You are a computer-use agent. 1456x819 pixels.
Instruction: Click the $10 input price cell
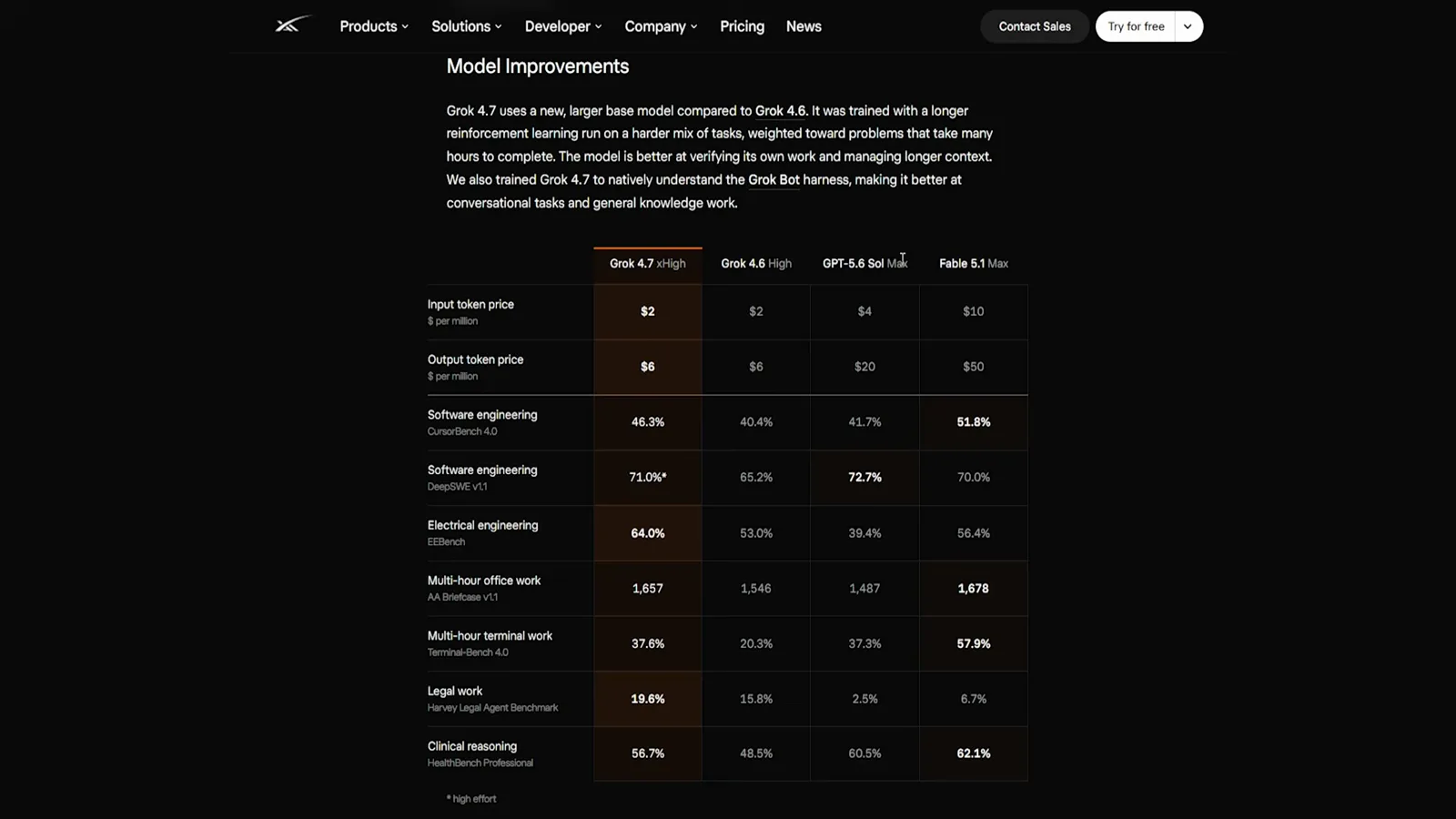974,311
